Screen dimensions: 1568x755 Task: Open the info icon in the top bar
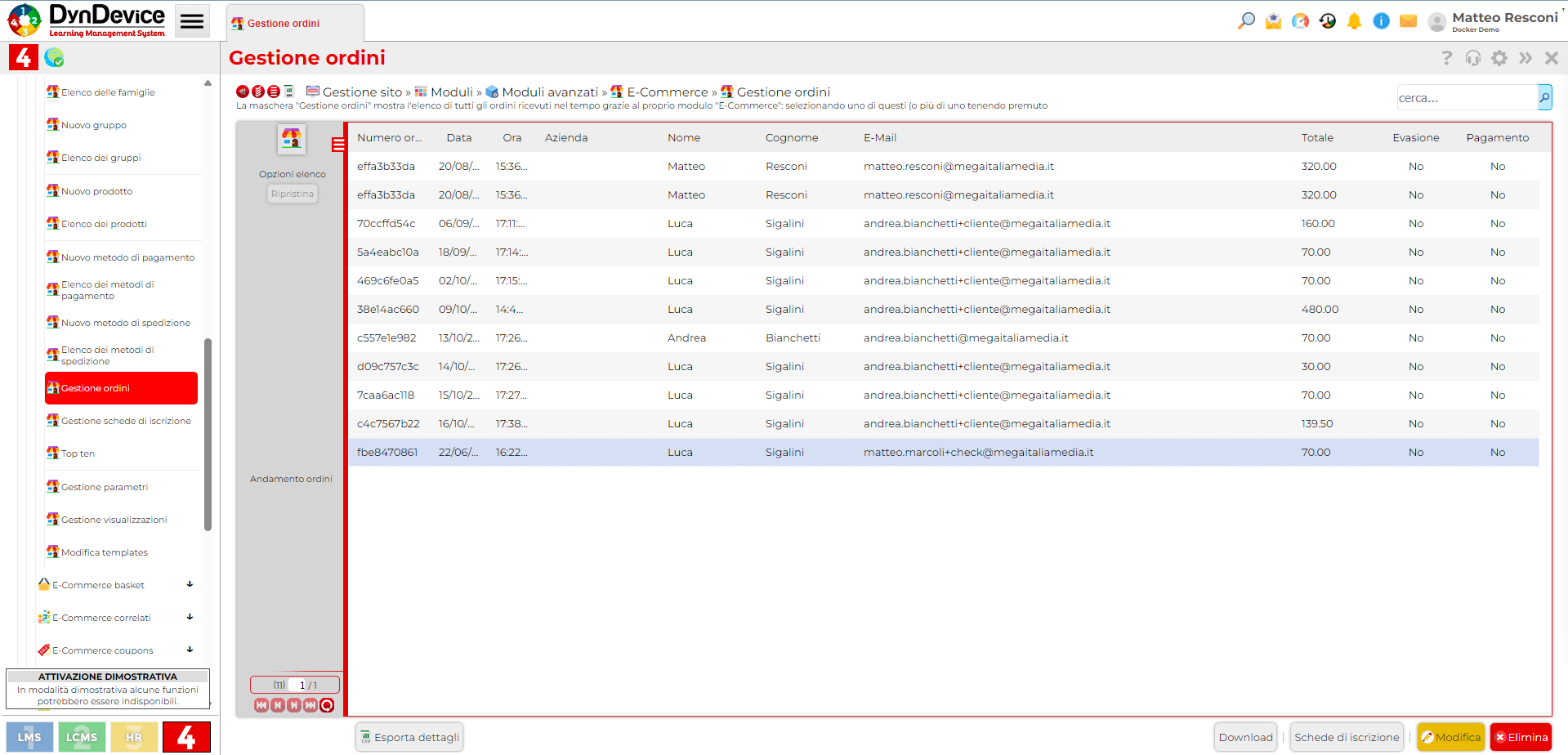(1381, 20)
